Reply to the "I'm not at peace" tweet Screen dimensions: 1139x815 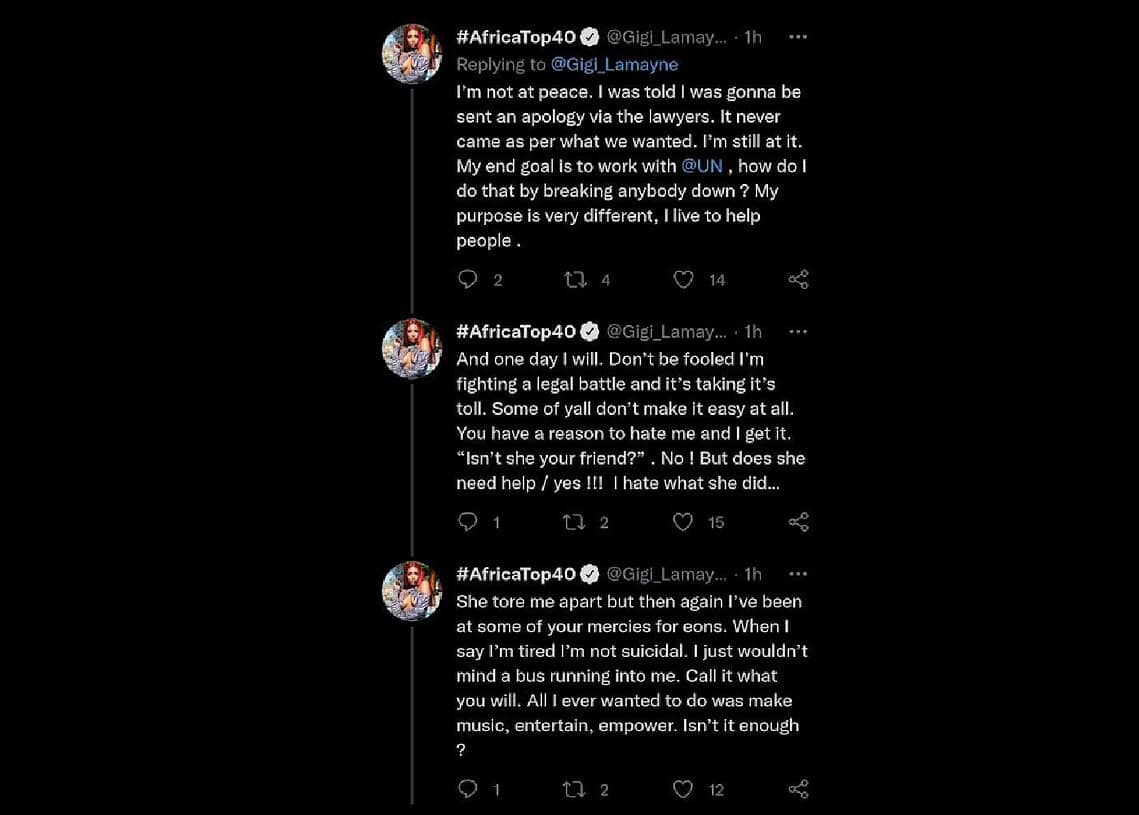467,280
